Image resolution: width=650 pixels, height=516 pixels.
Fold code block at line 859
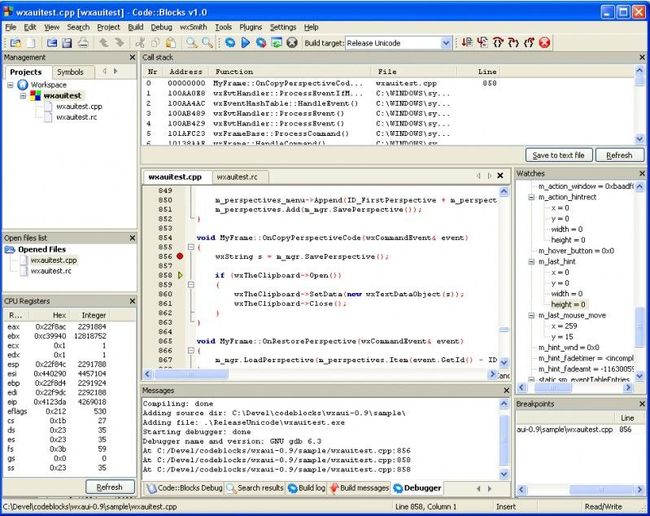tap(191, 285)
